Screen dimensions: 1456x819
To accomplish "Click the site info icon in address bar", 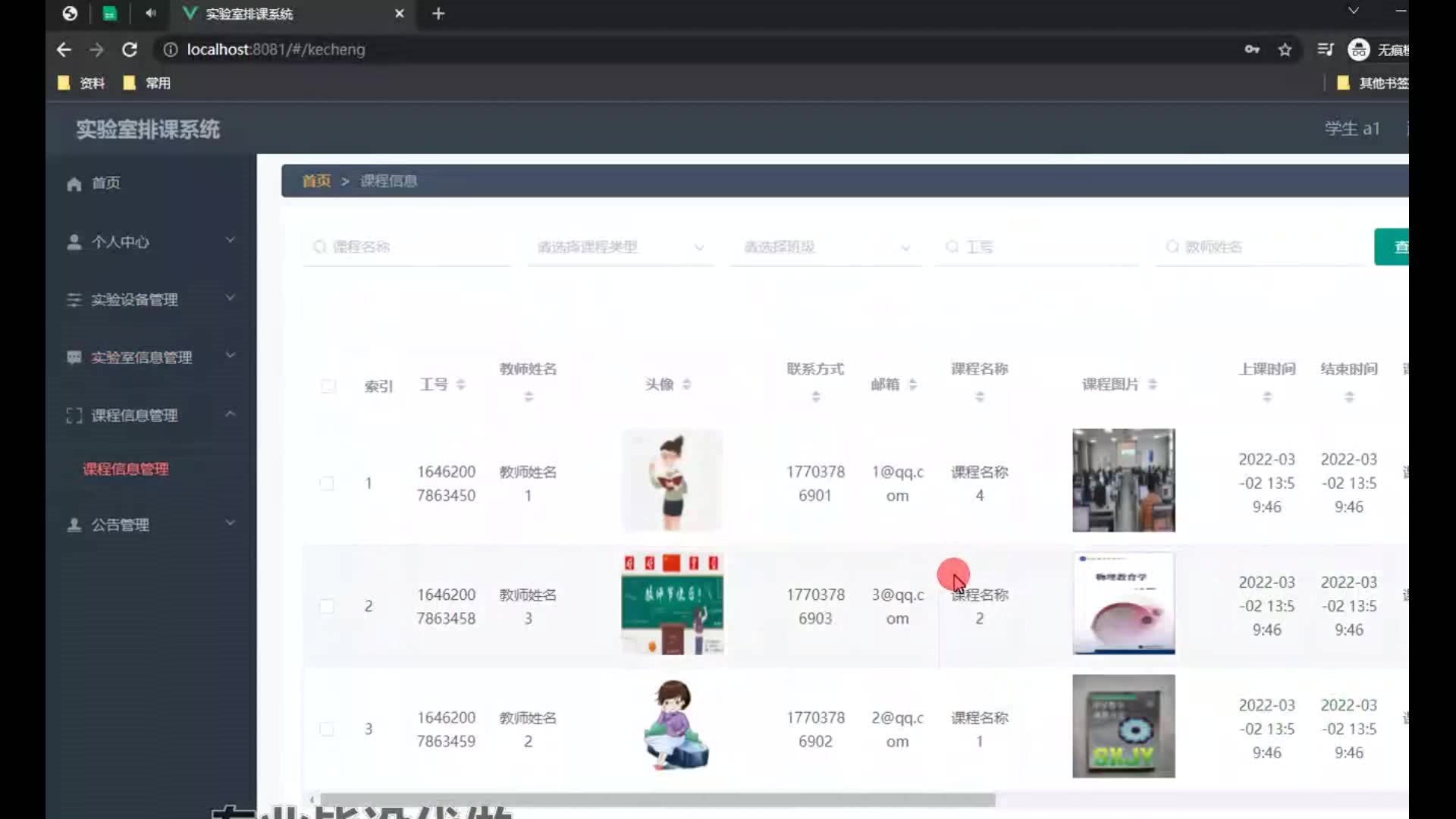I will (x=171, y=50).
